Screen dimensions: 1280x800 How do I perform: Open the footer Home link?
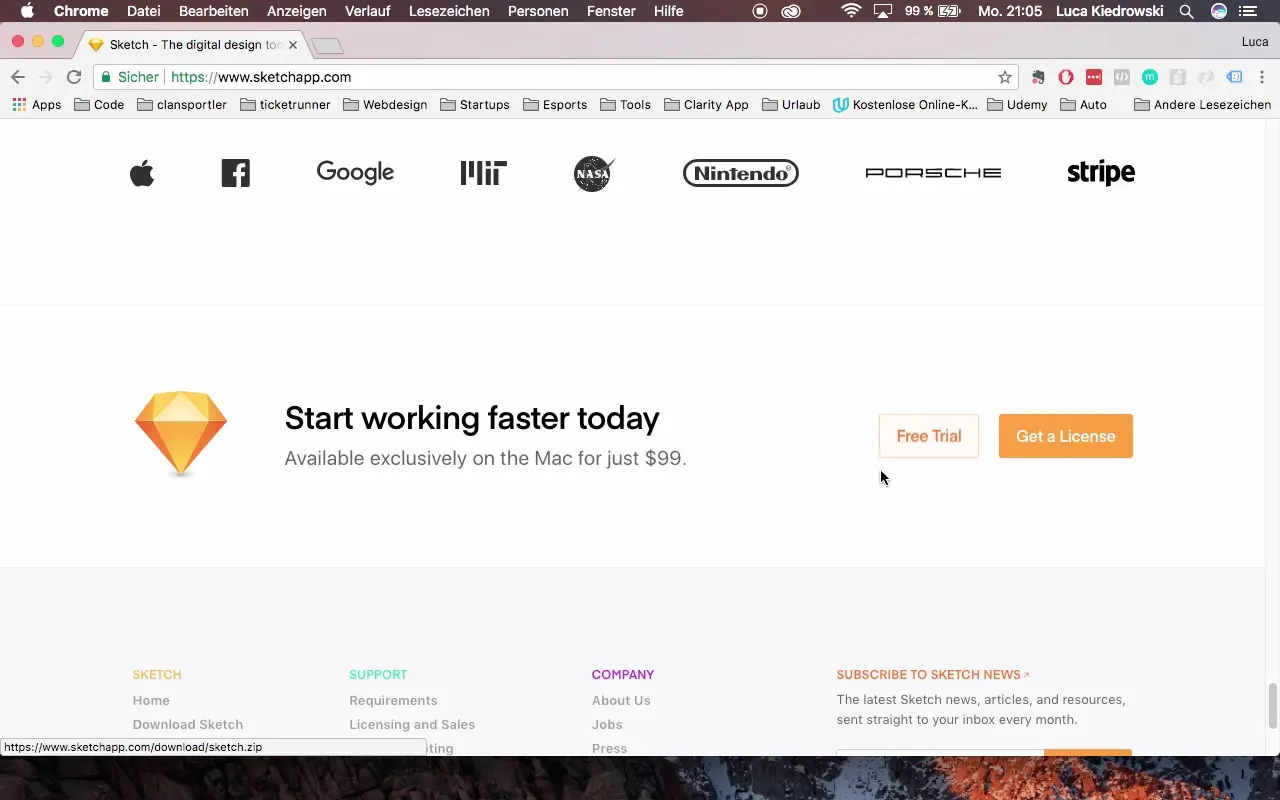point(151,700)
